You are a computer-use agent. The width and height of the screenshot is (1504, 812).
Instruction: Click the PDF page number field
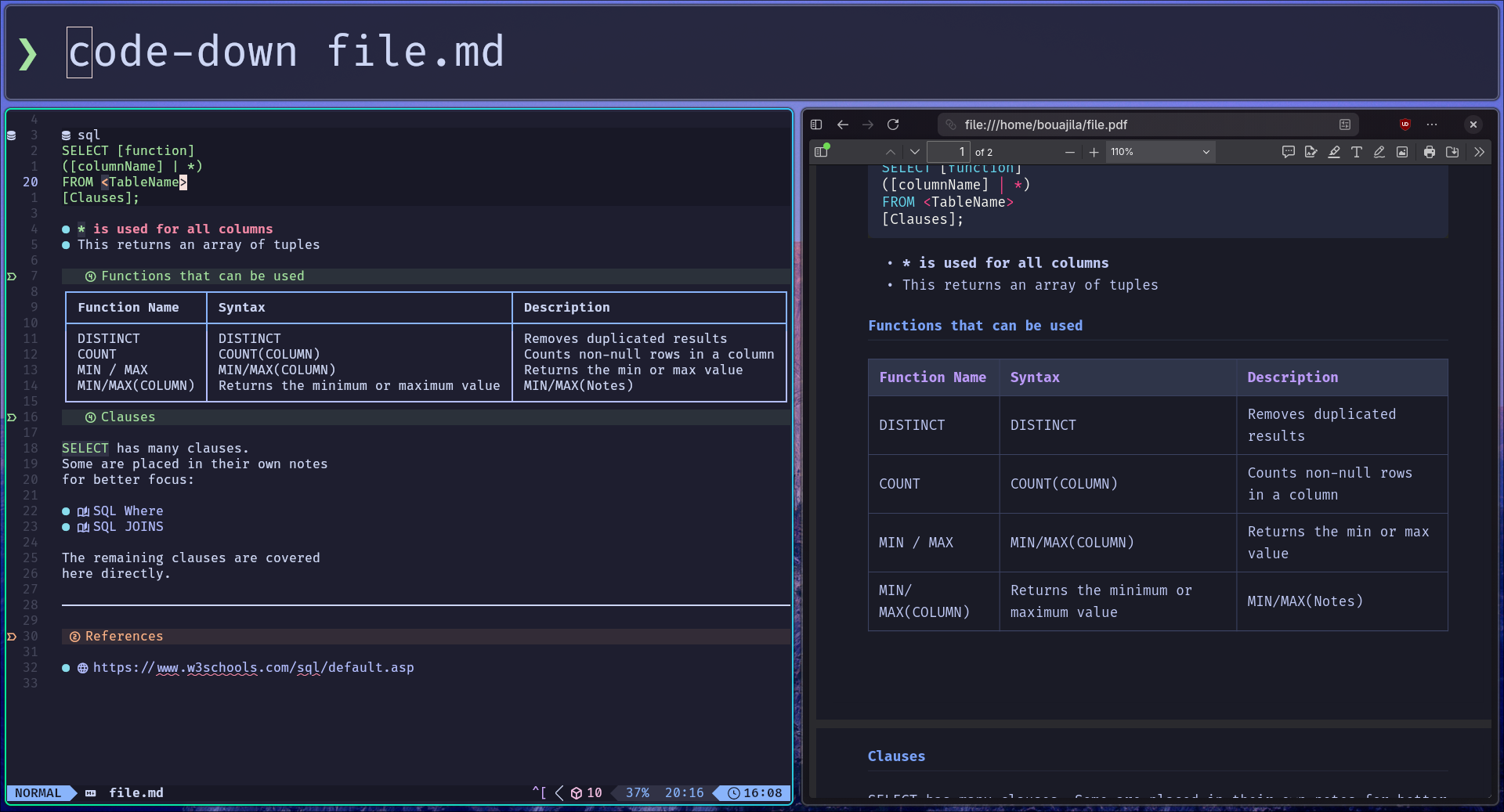(949, 152)
